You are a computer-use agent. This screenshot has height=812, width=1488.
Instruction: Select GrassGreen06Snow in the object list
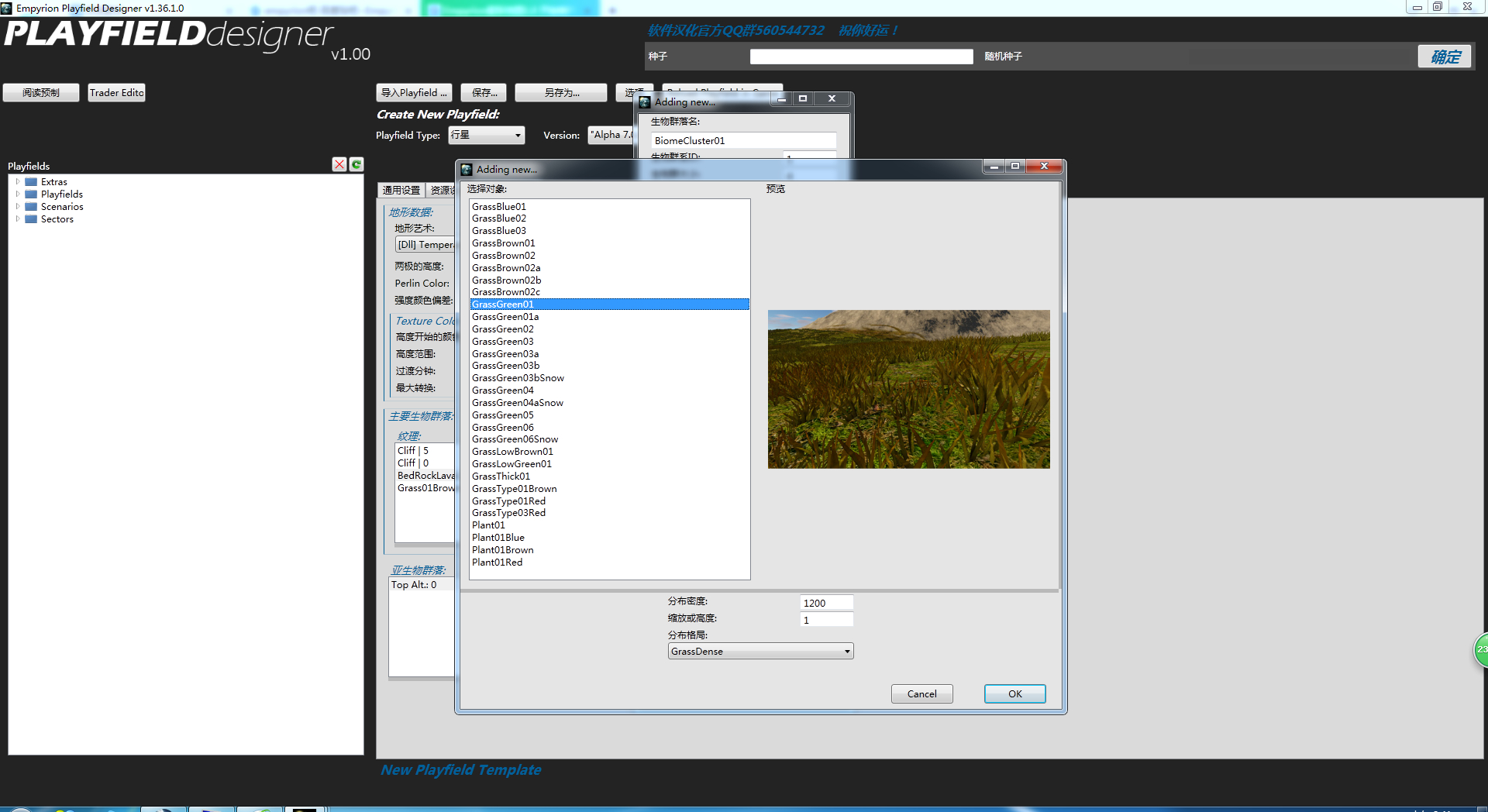pyautogui.click(x=609, y=439)
